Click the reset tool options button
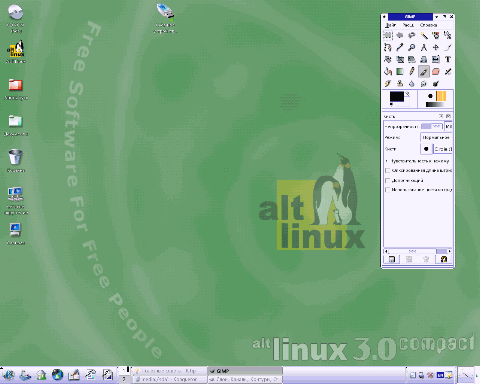 tap(444, 259)
